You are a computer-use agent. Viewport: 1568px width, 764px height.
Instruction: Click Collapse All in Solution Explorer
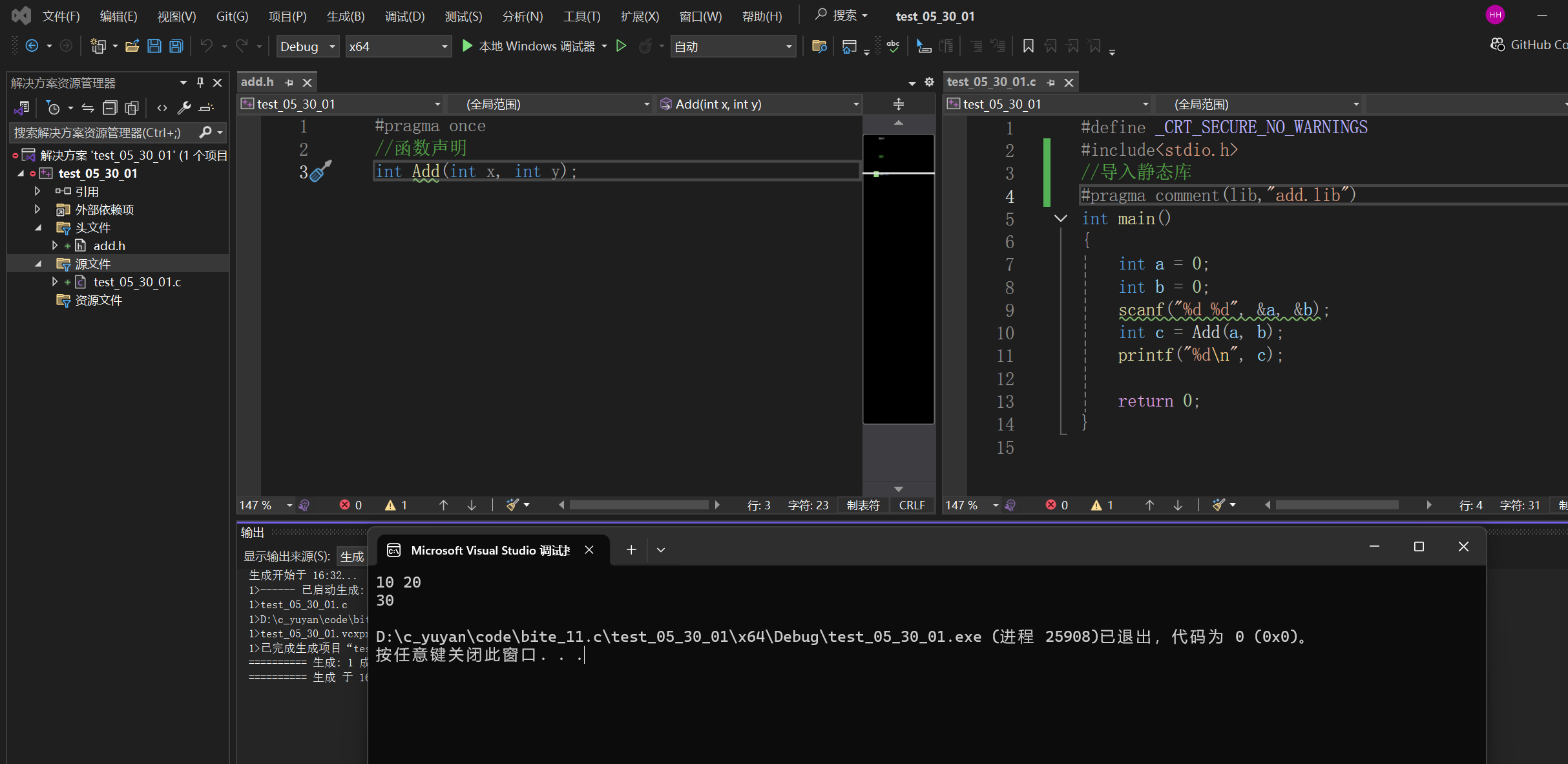(110, 108)
